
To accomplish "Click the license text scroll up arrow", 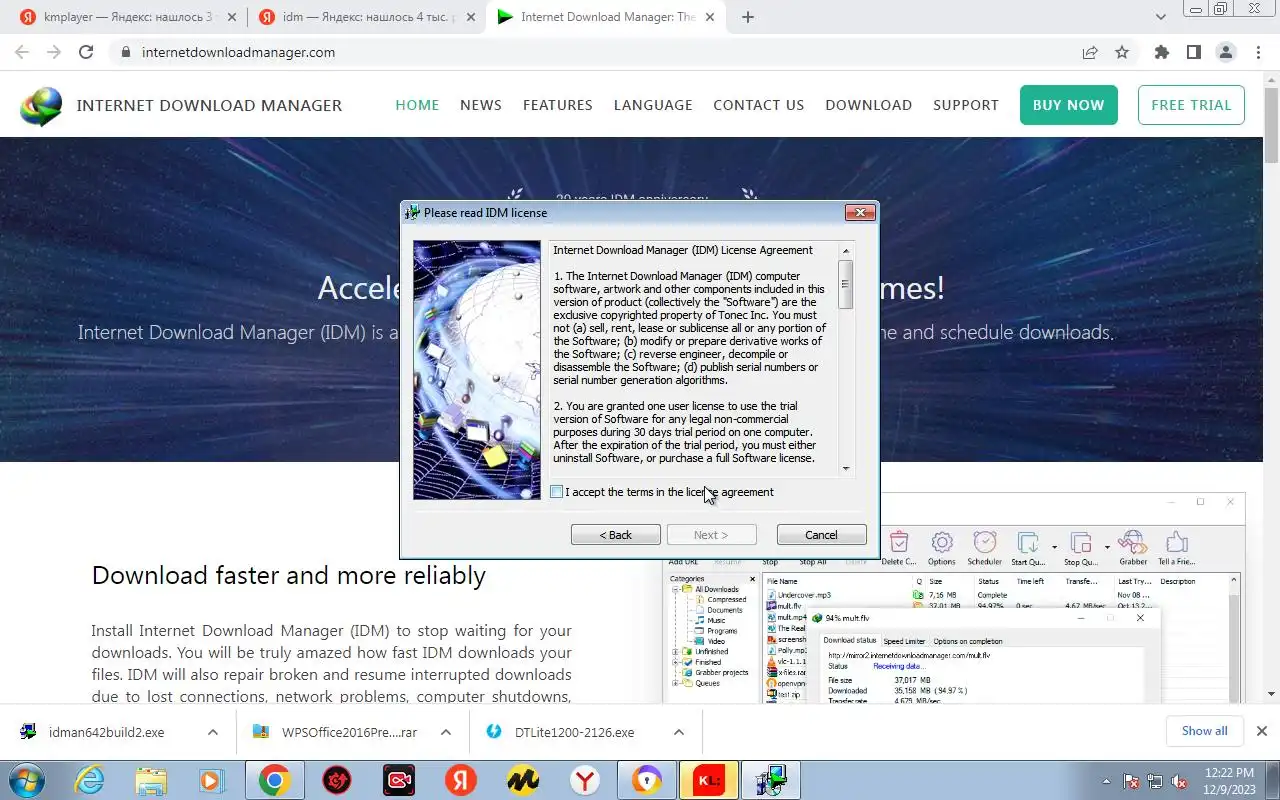I will pos(846,251).
